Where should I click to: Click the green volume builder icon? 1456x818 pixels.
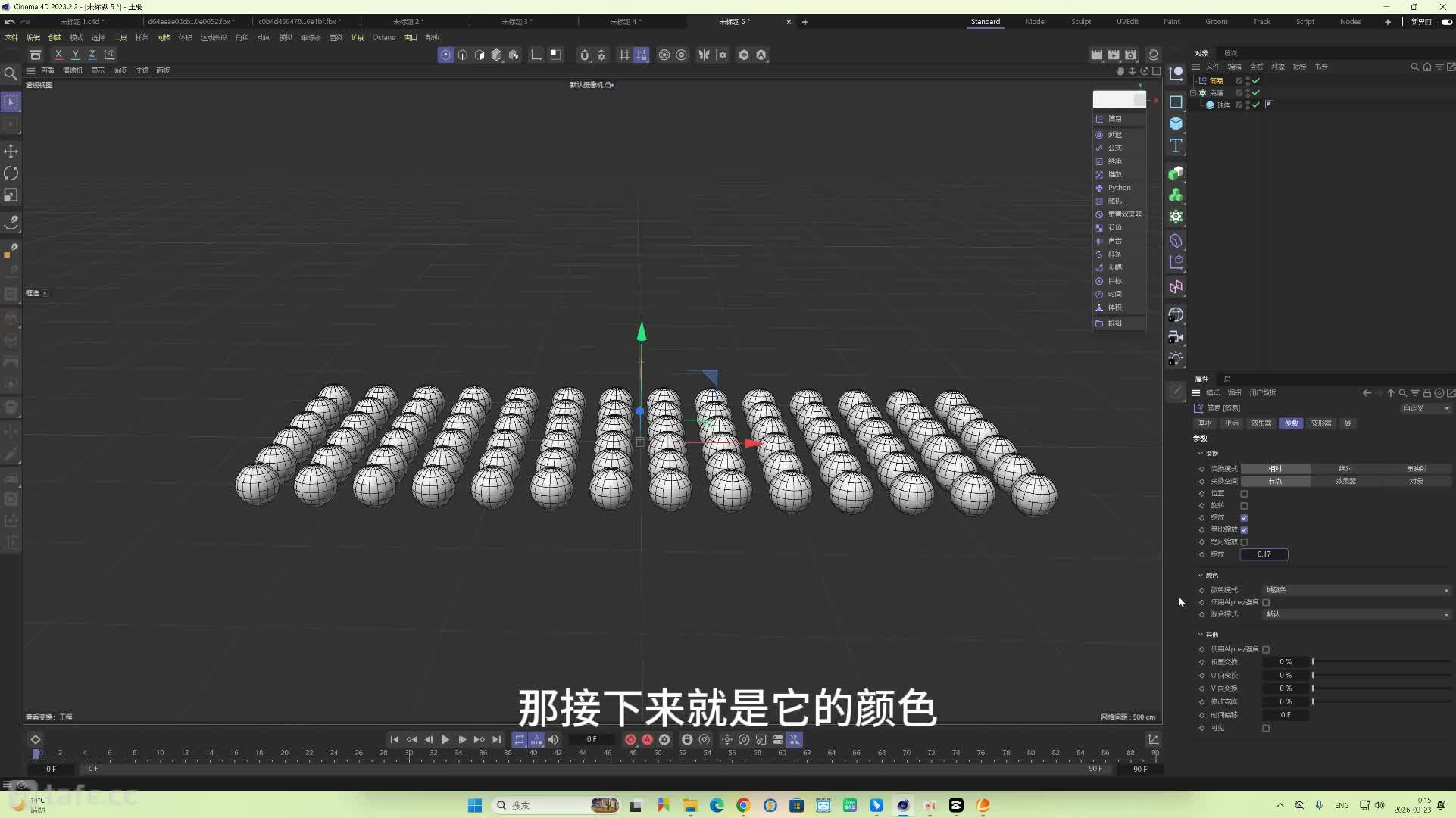[x=1176, y=195]
